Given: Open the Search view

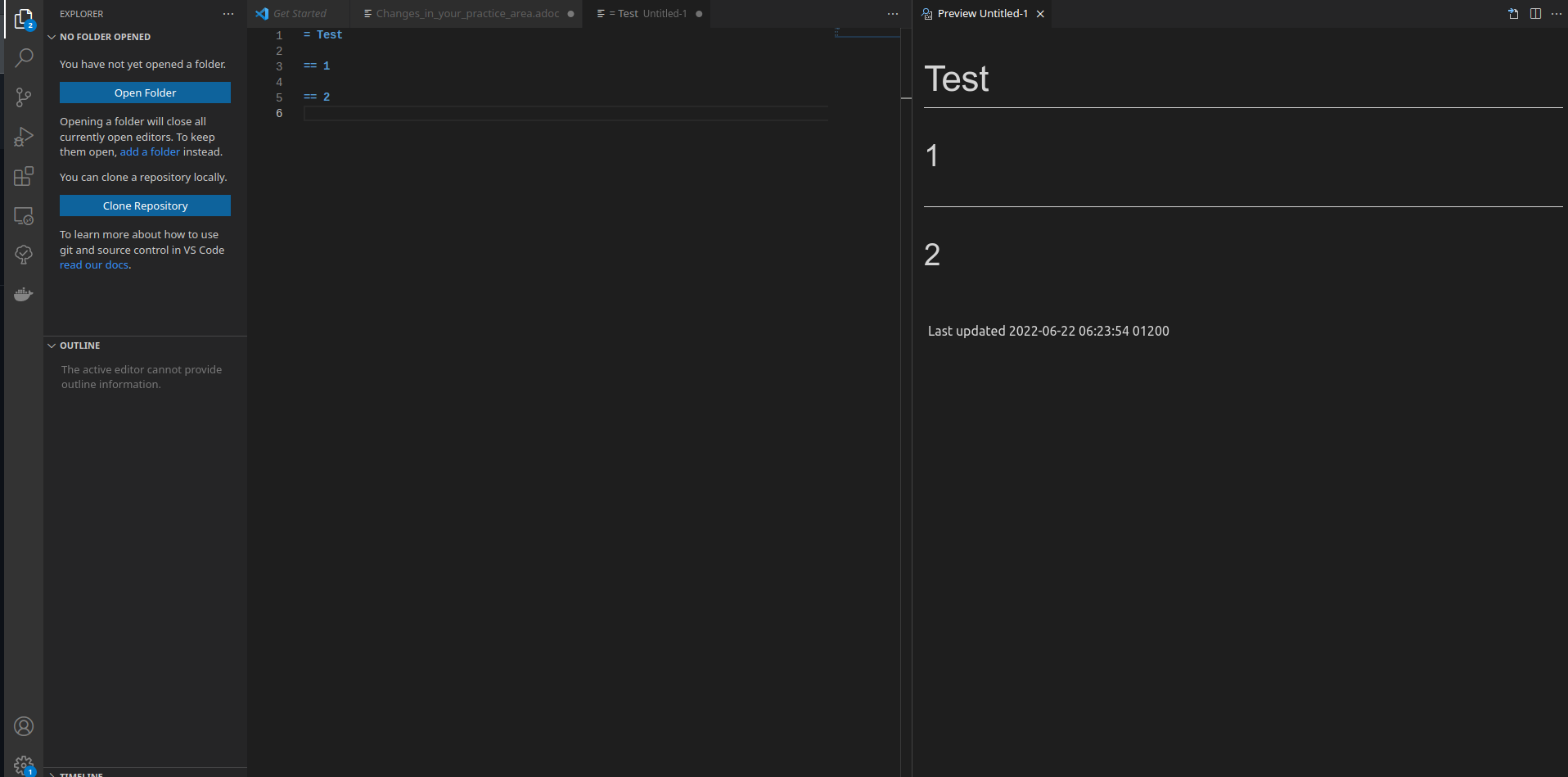Looking at the screenshot, I should 24,57.
